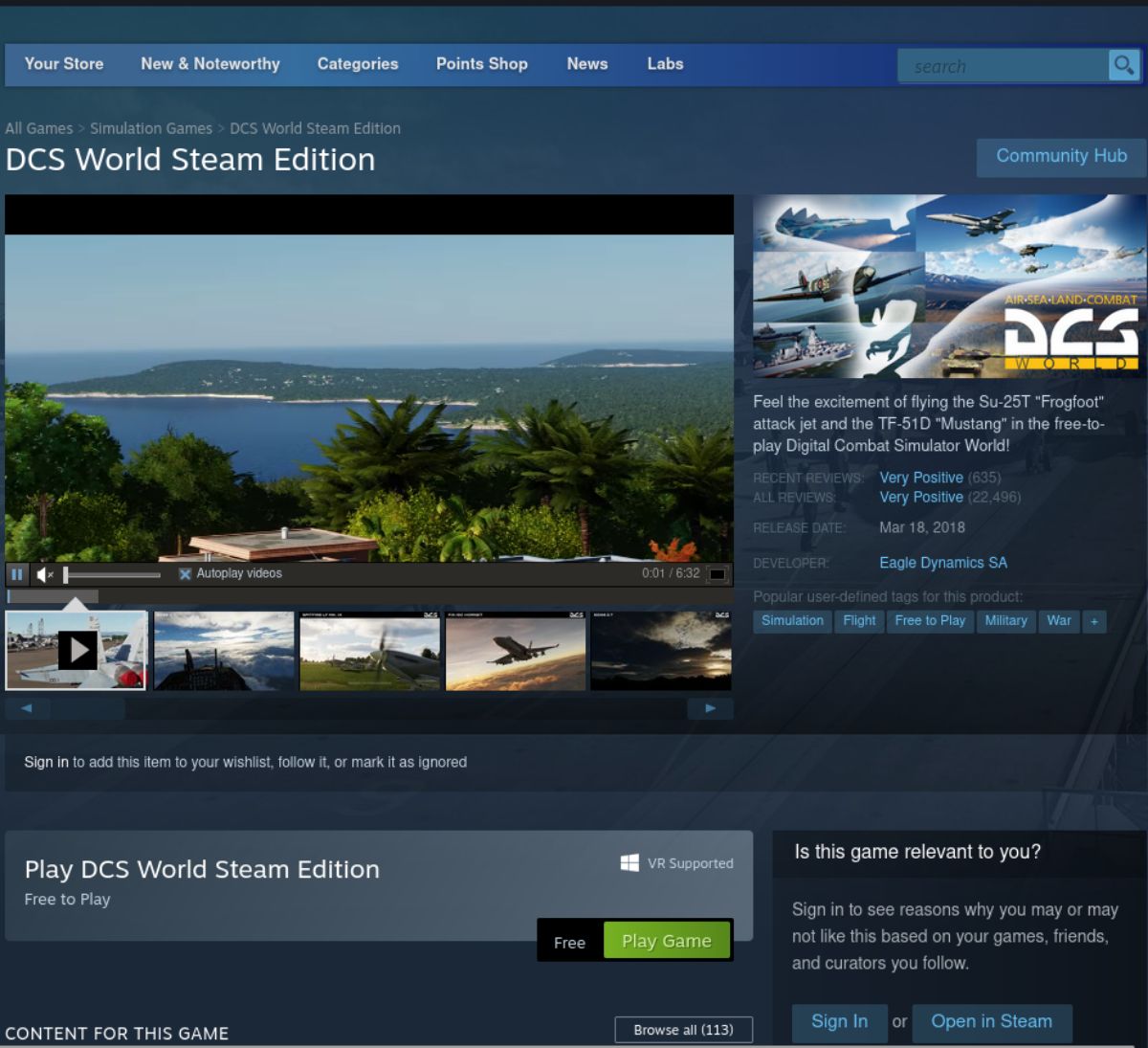This screenshot has width=1148, height=1048.
Task: Browse all 113 content items
Action: point(683,1030)
